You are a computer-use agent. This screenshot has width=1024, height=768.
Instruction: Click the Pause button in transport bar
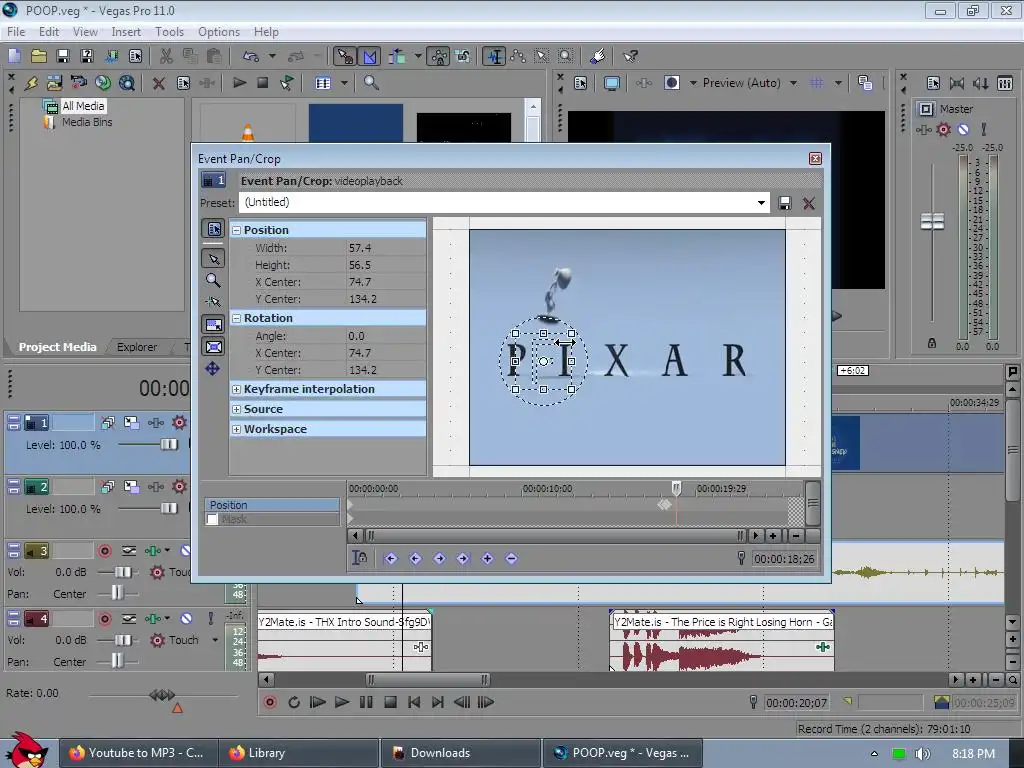tap(366, 703)
